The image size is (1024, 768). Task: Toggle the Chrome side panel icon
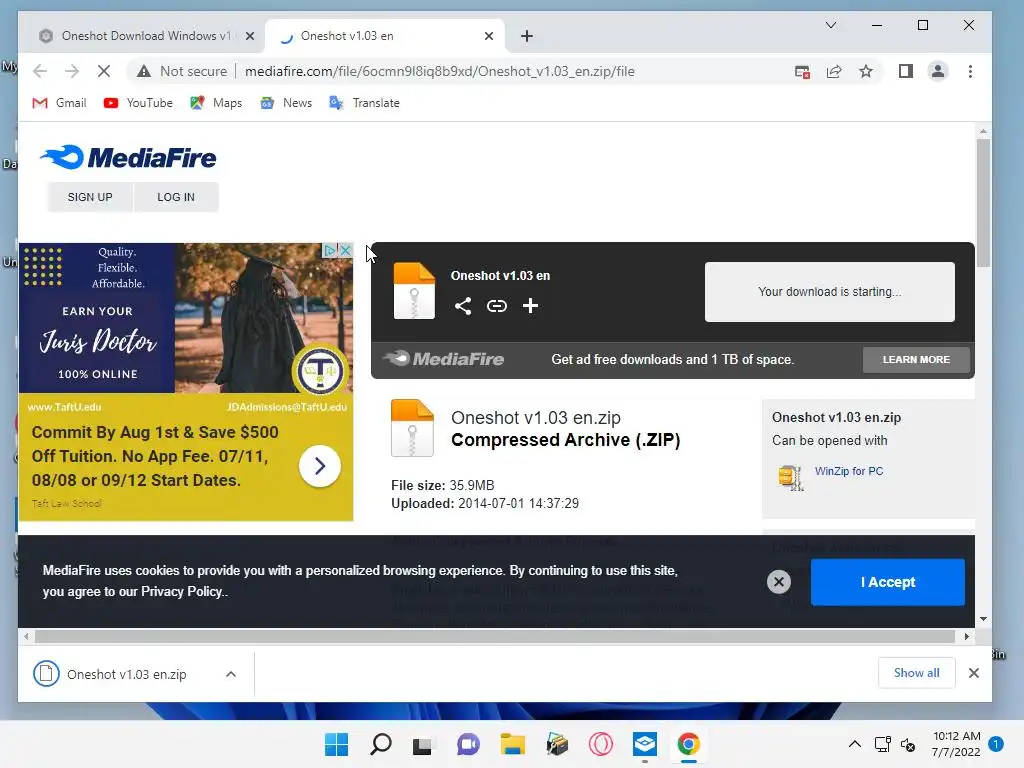click(x=905, y=71)
